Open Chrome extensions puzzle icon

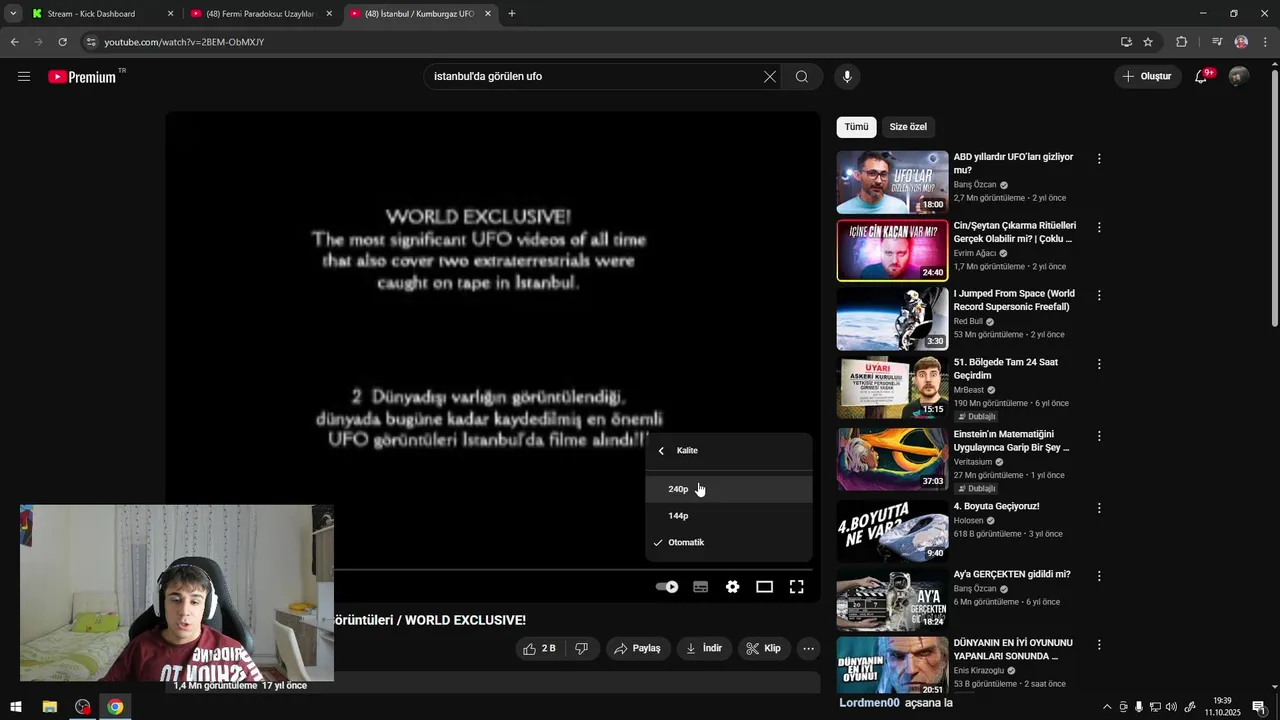pos(1181,42)
